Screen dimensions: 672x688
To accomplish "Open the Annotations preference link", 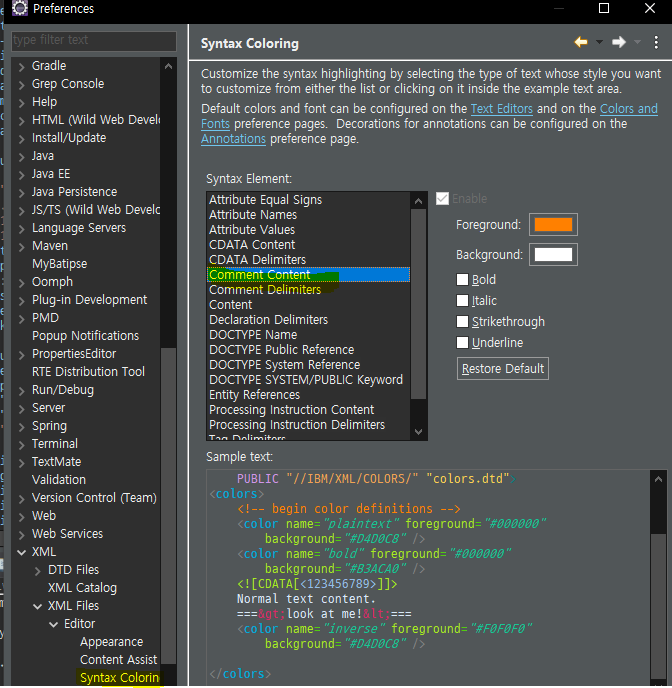I will (233, 139).
